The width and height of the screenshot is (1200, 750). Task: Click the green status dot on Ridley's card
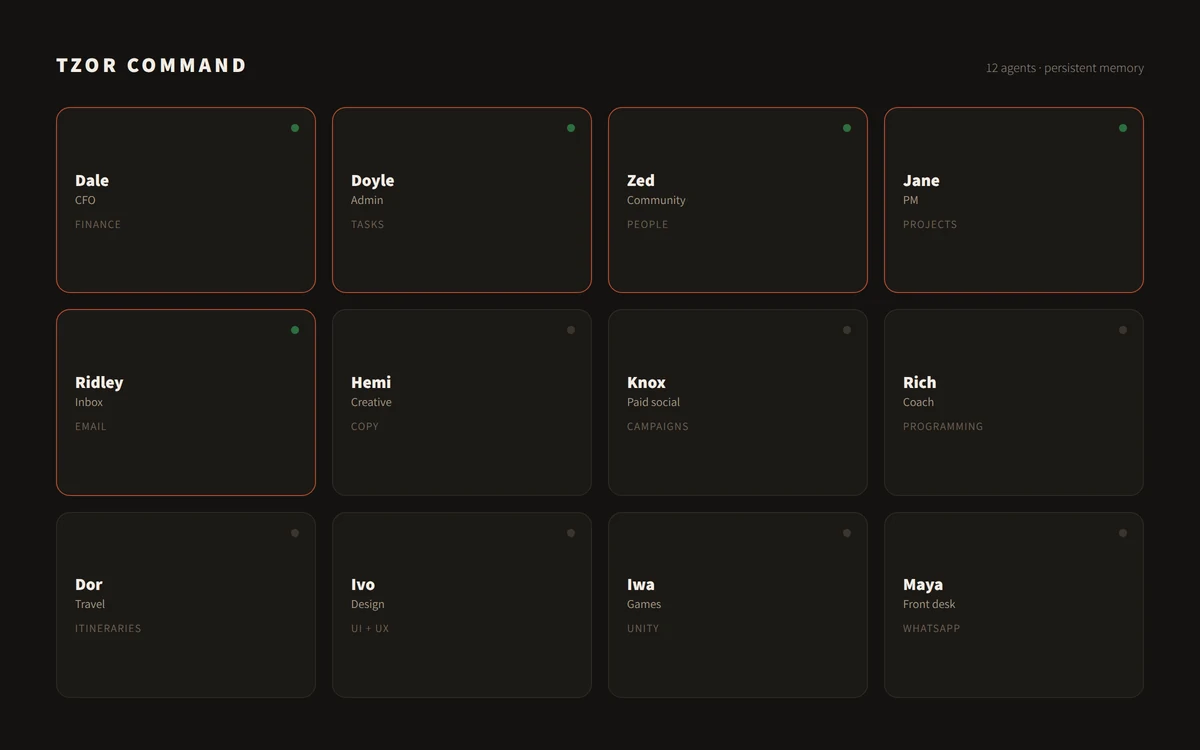295,330
